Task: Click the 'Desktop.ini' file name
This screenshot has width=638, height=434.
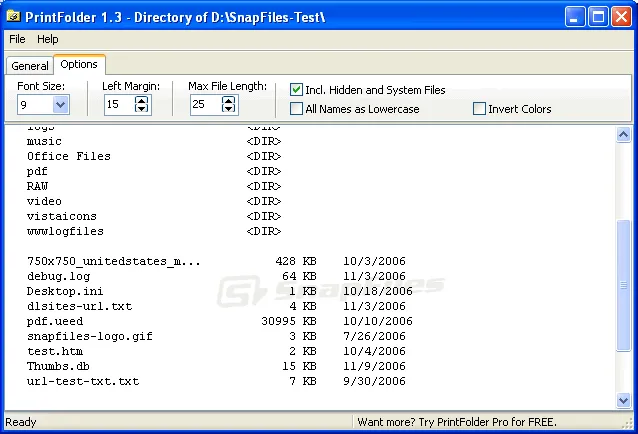Action: (x=65, y=291)
